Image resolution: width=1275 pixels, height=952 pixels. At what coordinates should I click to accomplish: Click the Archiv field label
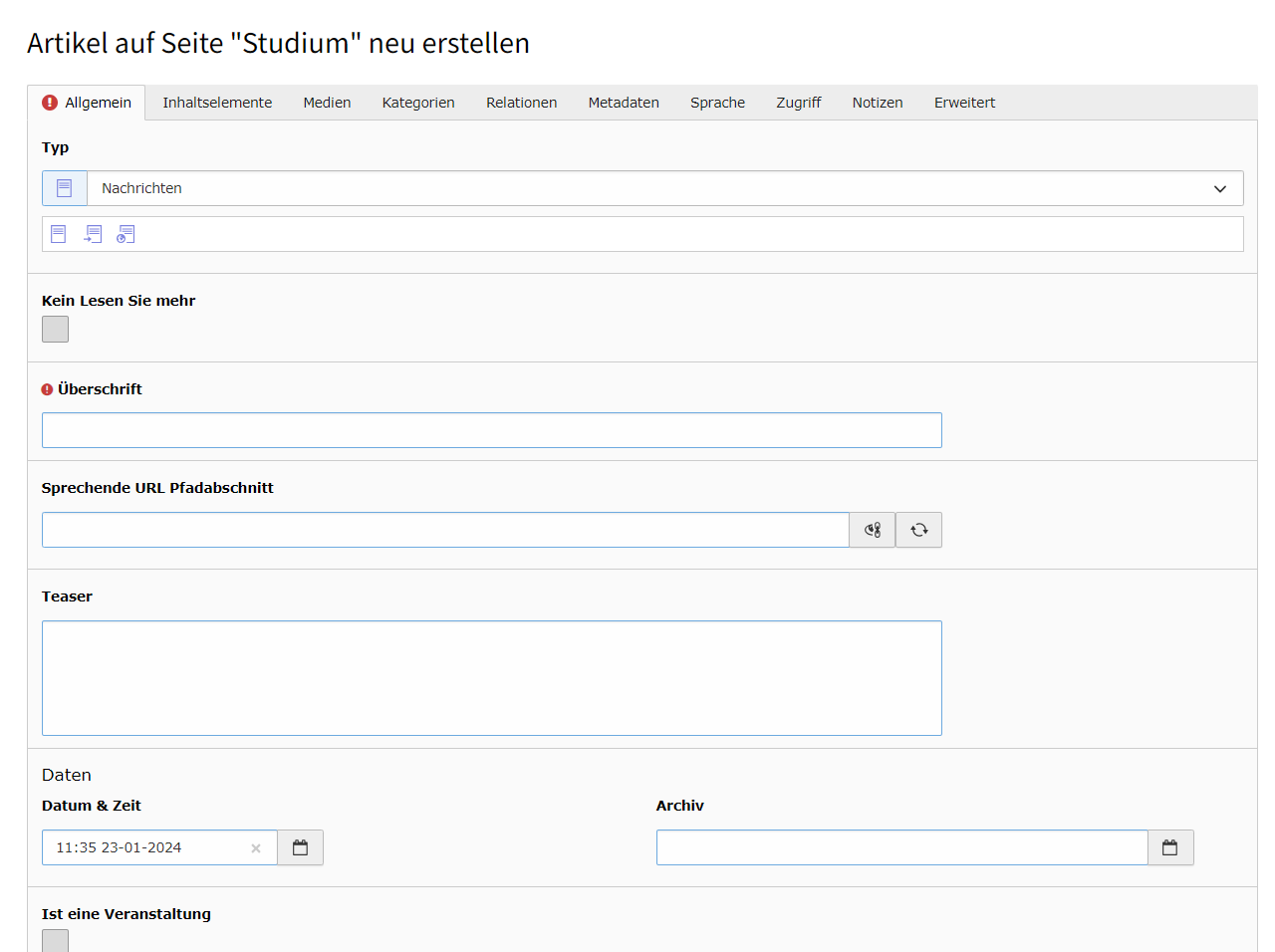point(680,806)
